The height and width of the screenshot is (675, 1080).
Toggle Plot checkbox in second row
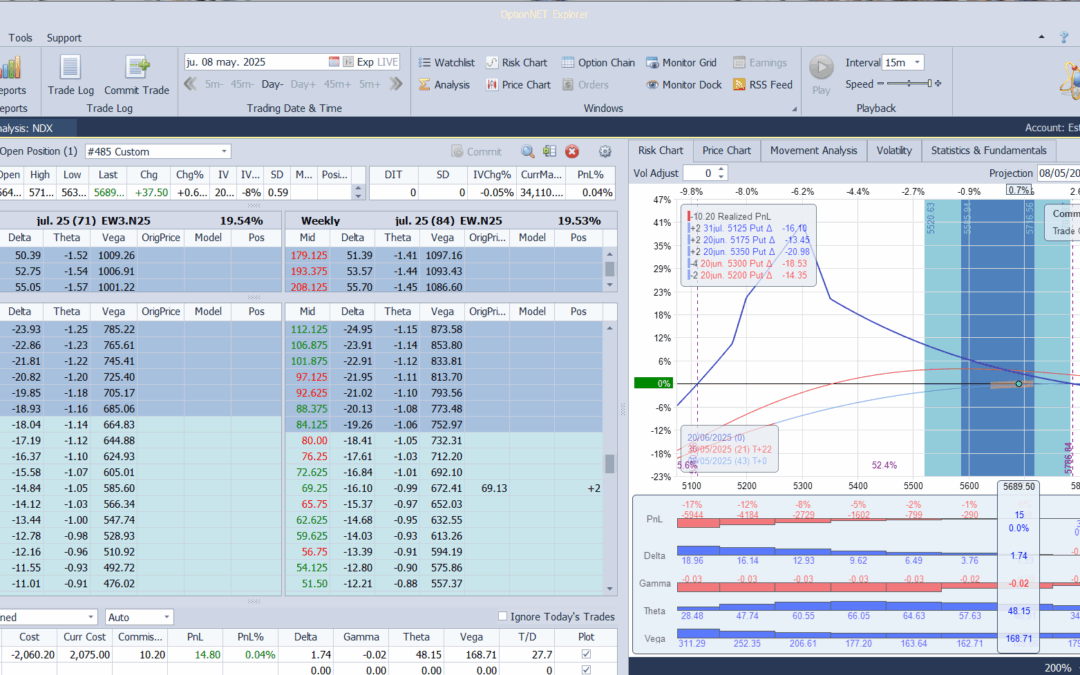point(586,670)
